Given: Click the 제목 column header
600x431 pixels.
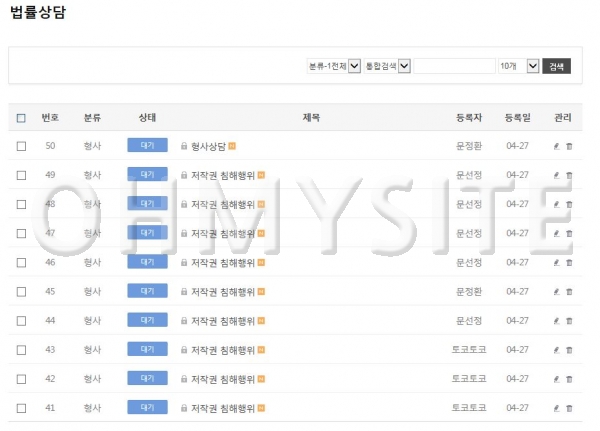Looking at the screenshot, I should 311,118.
